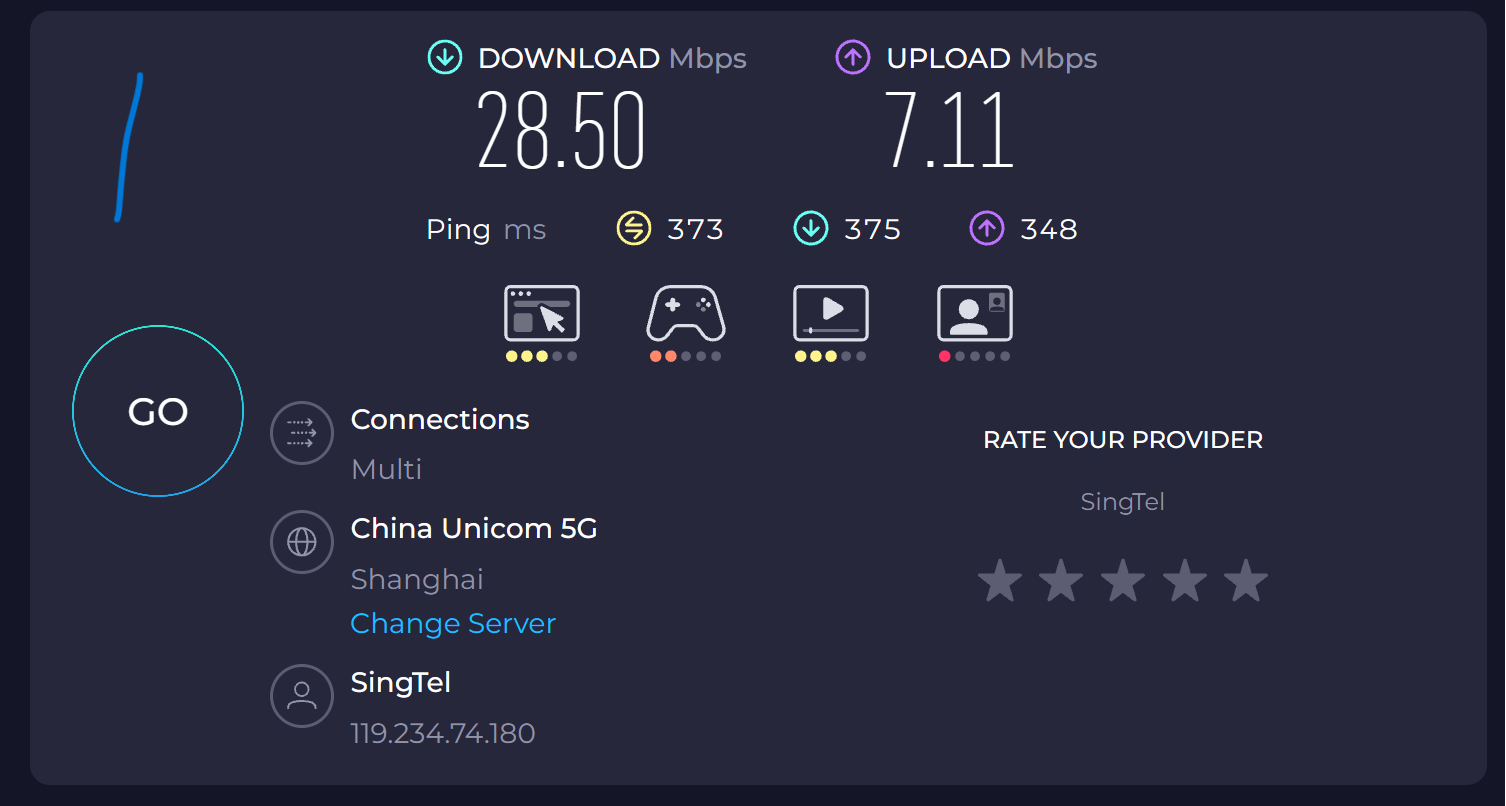Click the download ping latency icon

[810, 229]
